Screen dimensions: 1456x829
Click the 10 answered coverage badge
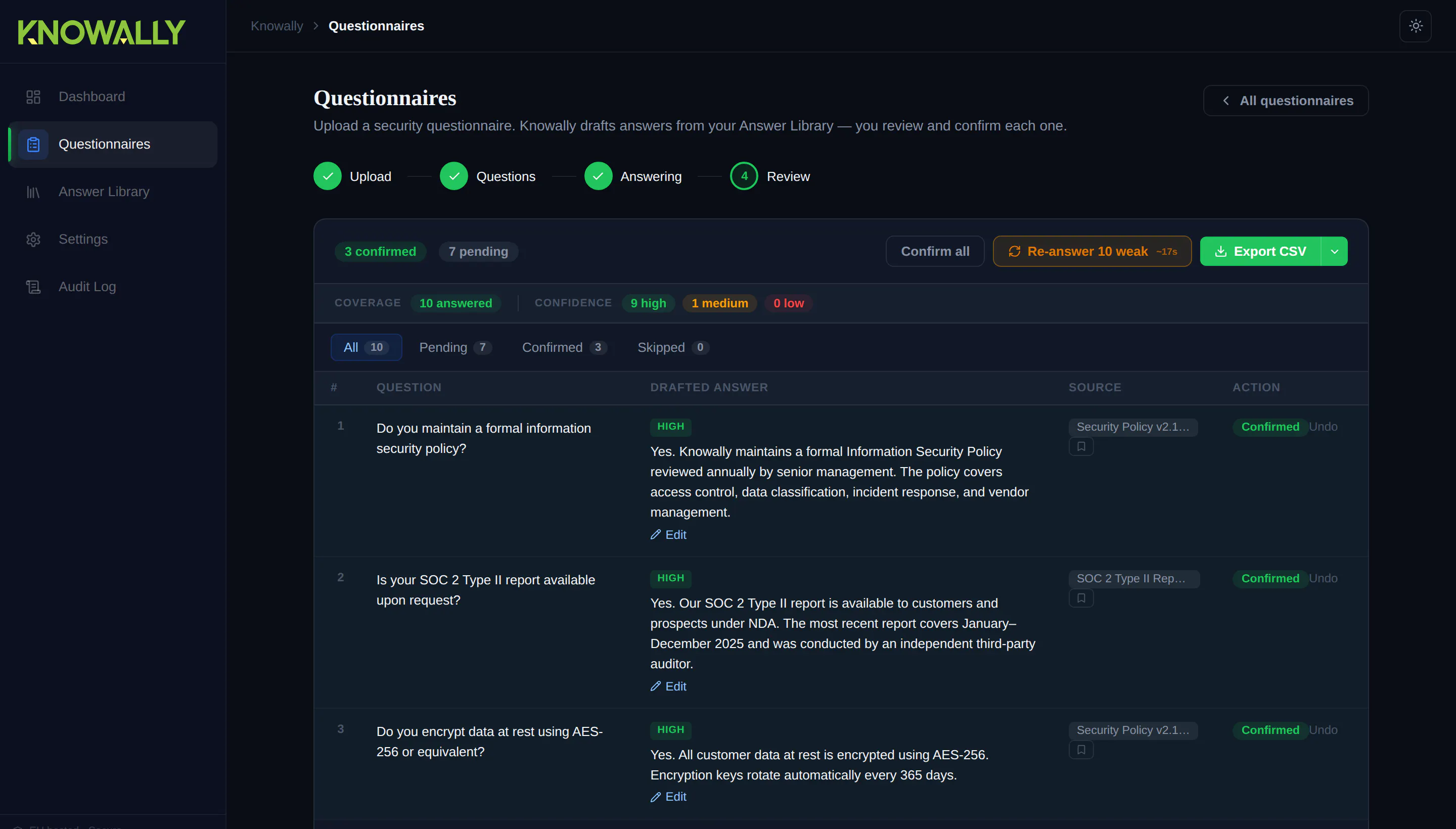pyautogui.click(x=456, y=303)
